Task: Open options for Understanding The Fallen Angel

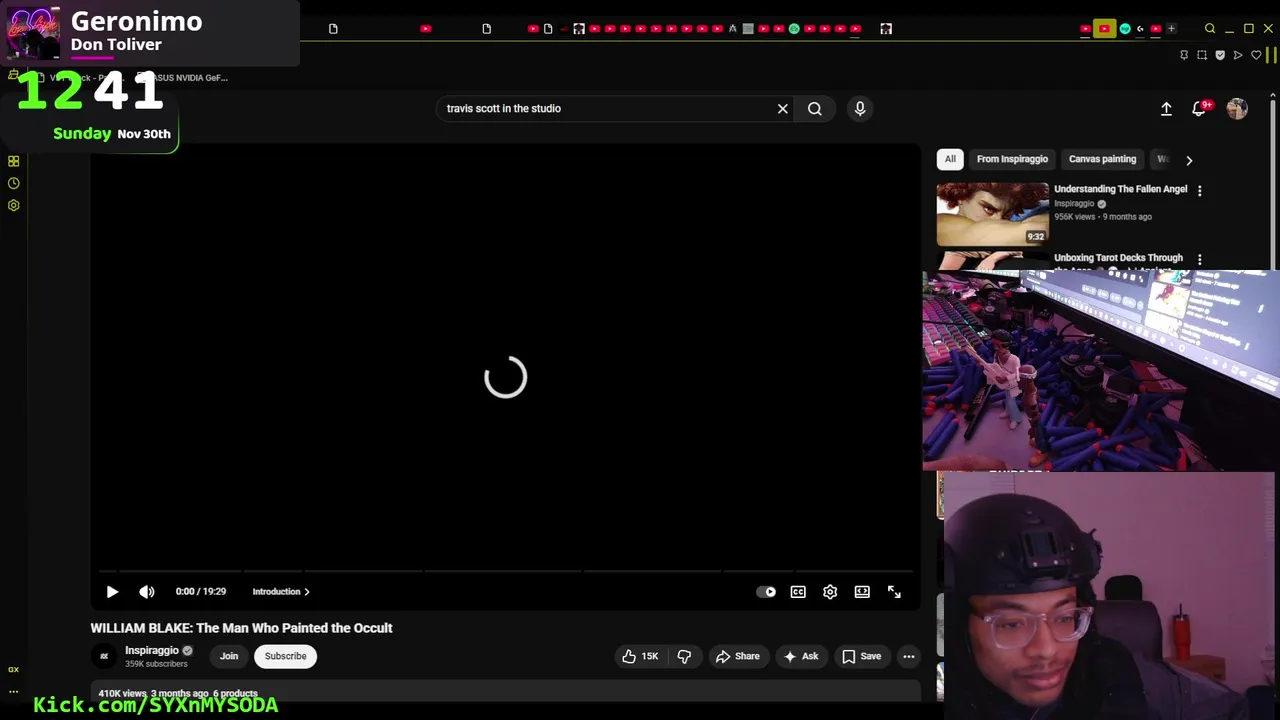Action: pos(1200,190)
